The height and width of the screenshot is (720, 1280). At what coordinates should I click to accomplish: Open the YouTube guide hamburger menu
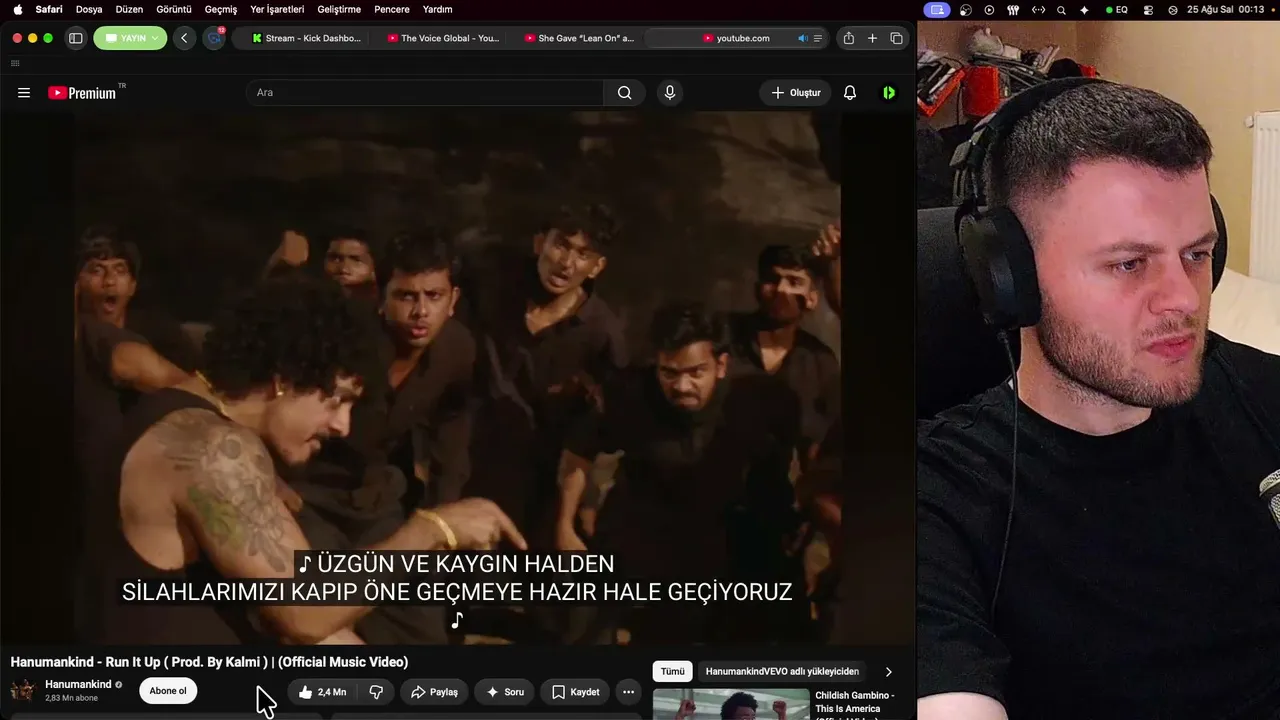coord(24,93)
